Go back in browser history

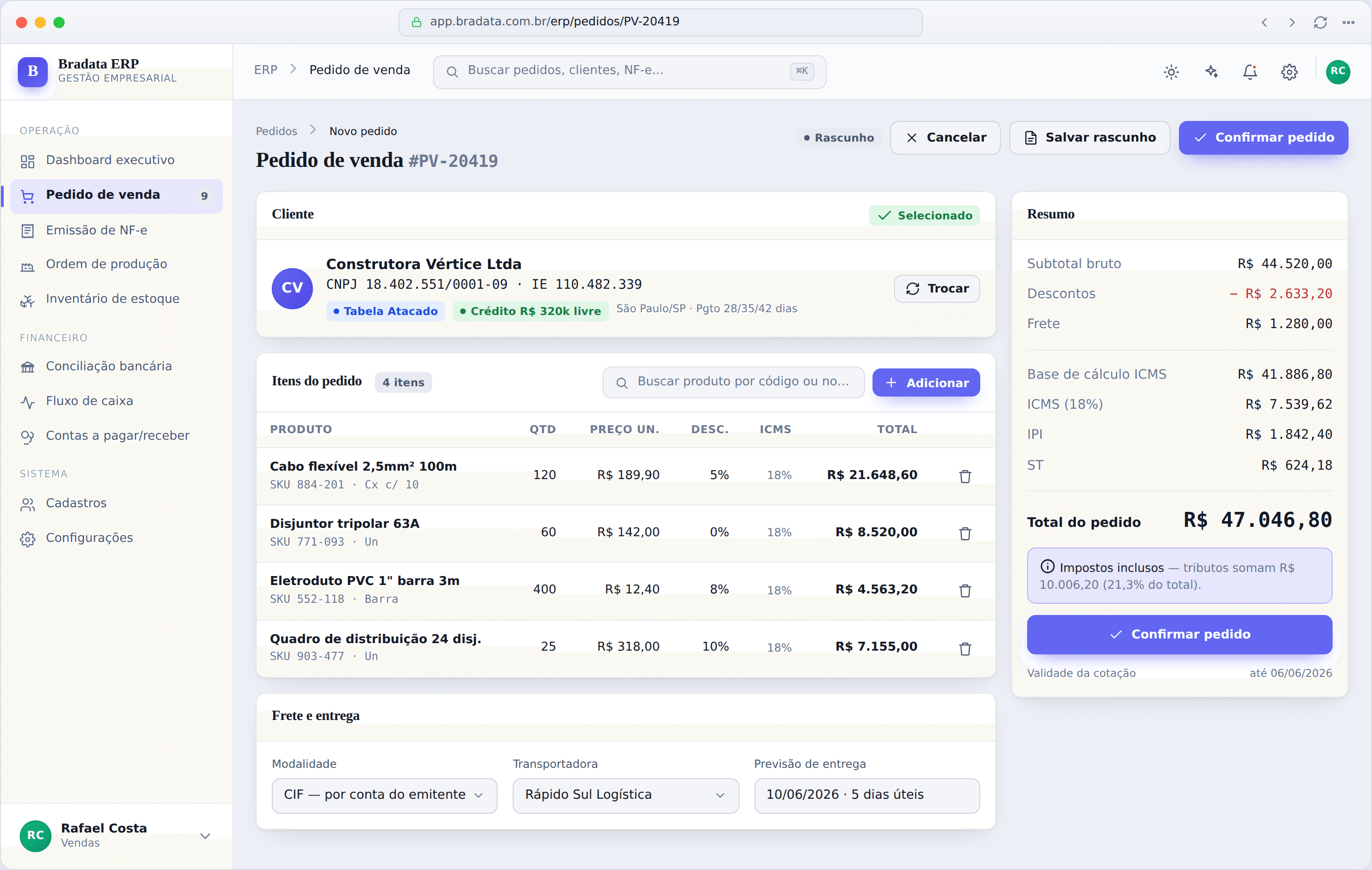[x=1264, y=23]
